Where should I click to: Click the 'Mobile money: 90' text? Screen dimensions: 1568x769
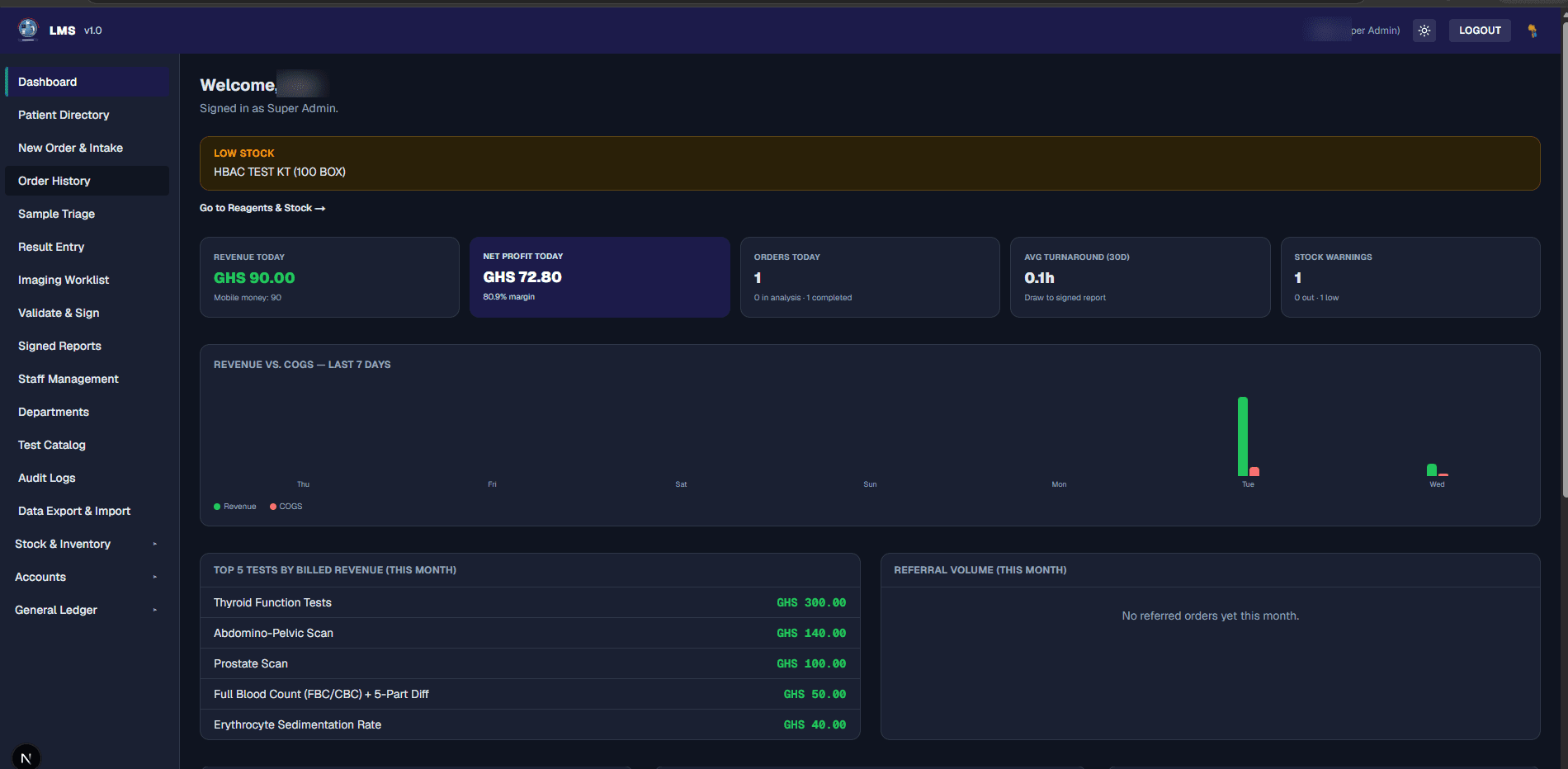pos(248,298)
